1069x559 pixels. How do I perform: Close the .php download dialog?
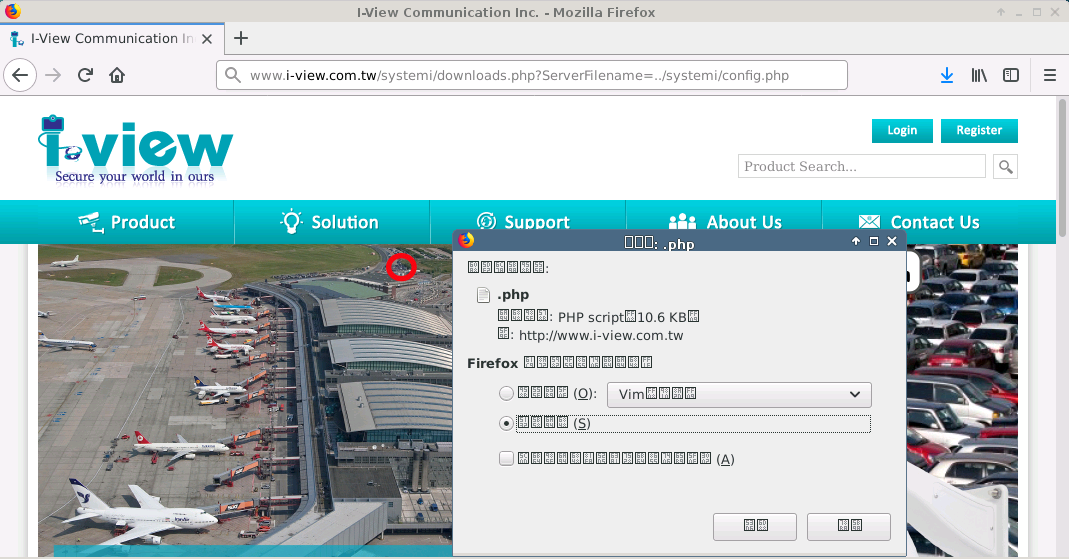pos(892,241)
